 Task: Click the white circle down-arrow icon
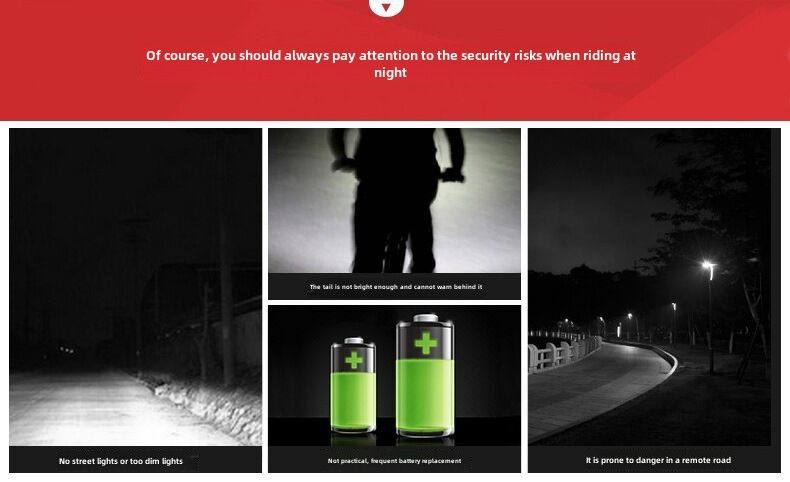(x=386, y=6)
